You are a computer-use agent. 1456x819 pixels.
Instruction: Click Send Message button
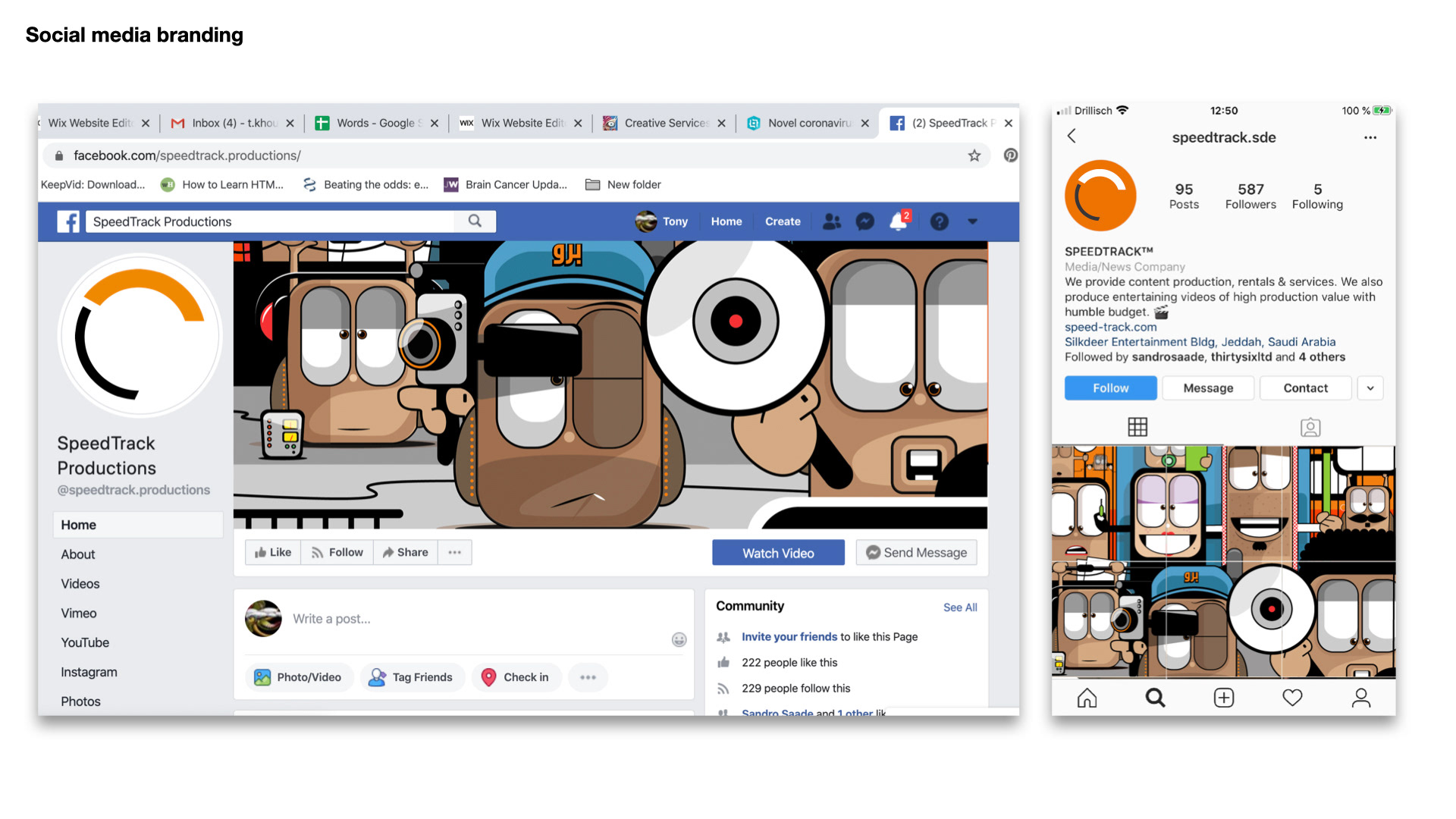(x=916, y=553)
